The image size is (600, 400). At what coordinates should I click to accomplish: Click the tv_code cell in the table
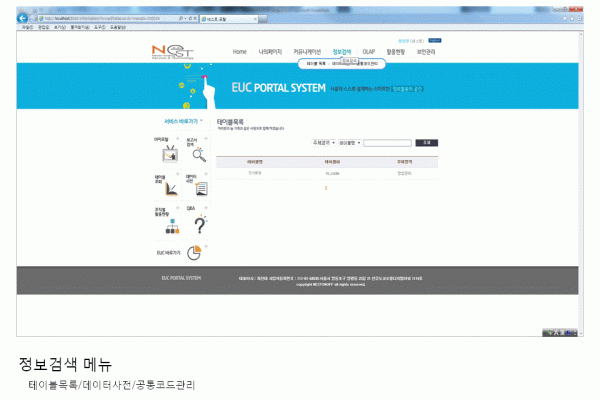coord(333,173)
